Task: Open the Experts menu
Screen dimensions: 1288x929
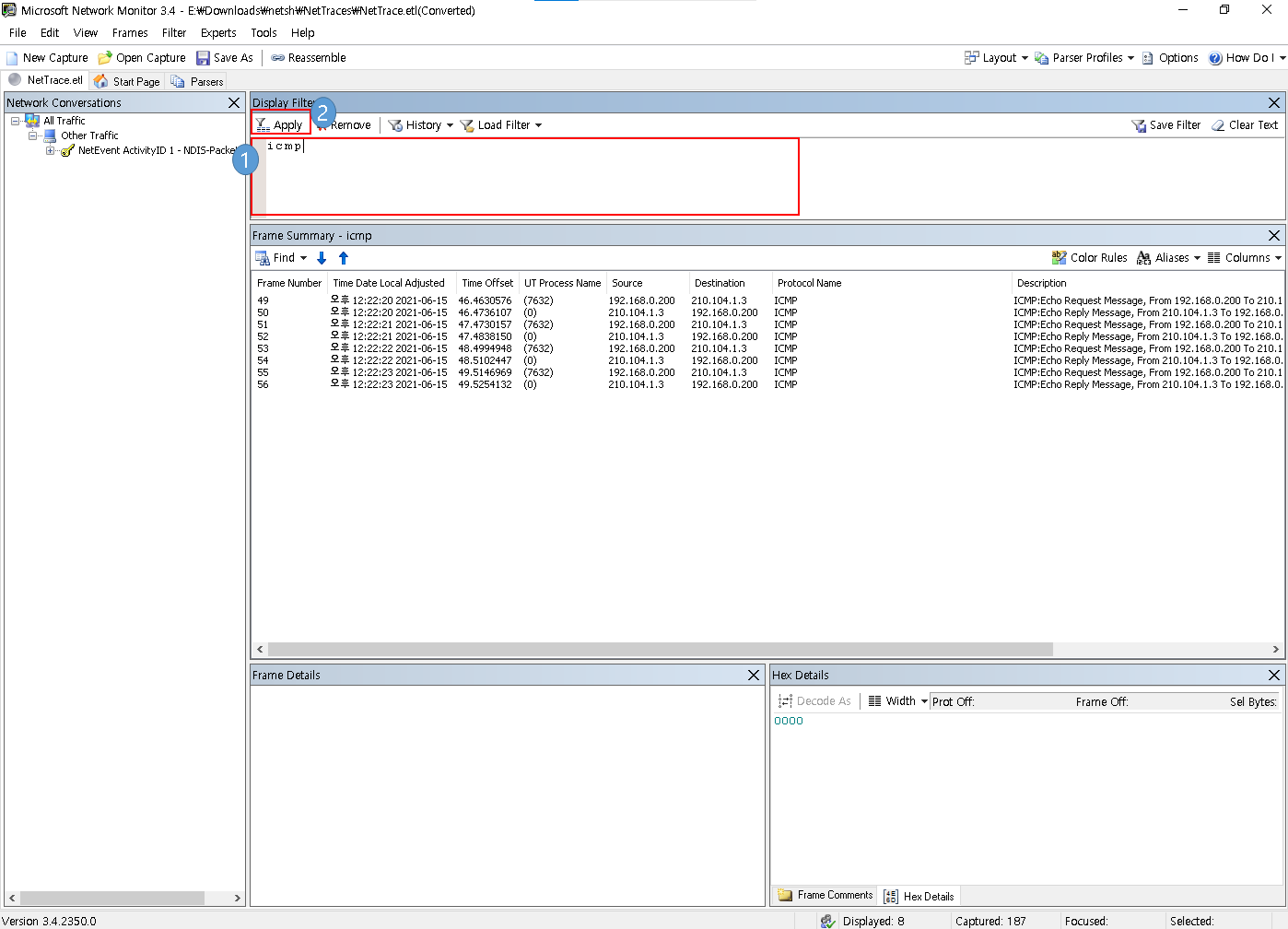Action: pos(218,33)
